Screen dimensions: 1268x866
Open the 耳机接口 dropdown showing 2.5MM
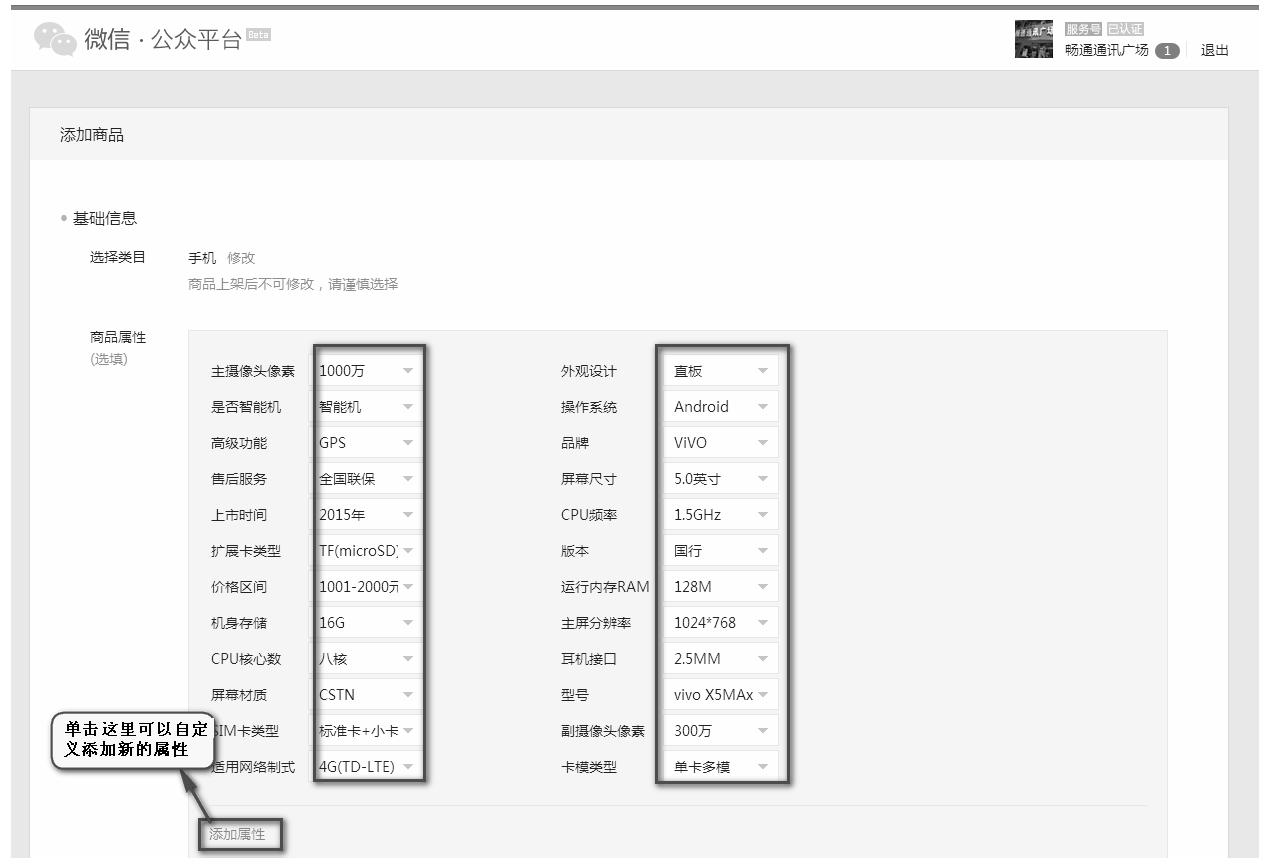point(721,659)
